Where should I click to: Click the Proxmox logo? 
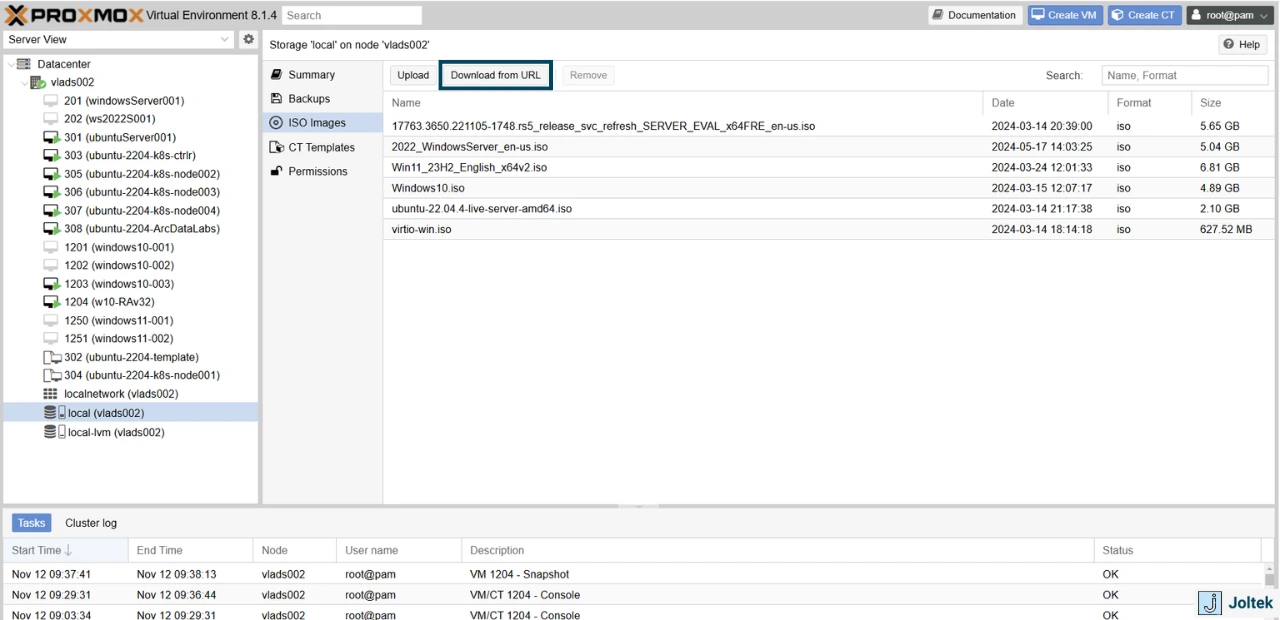click(73, 15)
